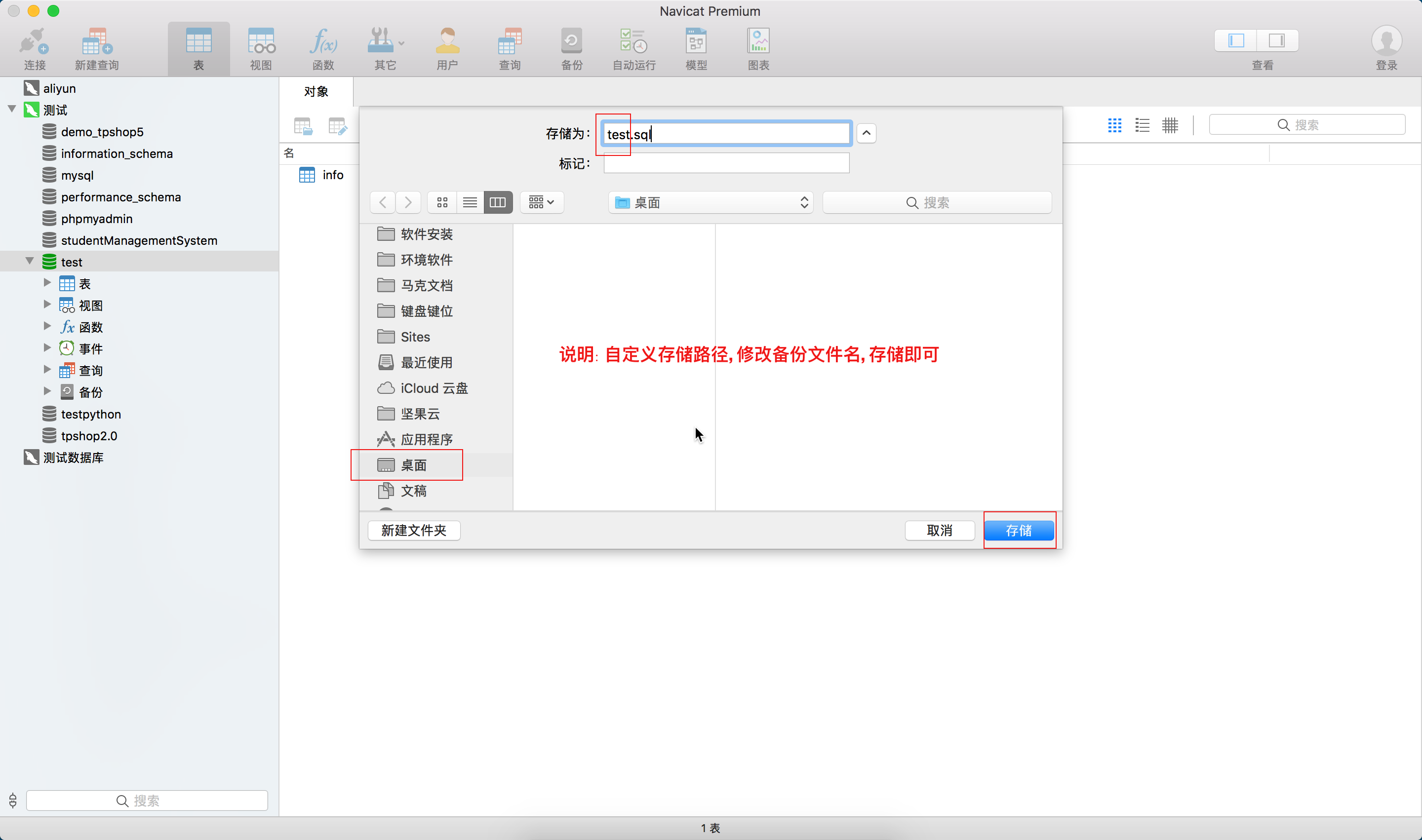Screen dimensions: 1422x840
Task: Select the 对象 tab
Action: coord(316,92)
